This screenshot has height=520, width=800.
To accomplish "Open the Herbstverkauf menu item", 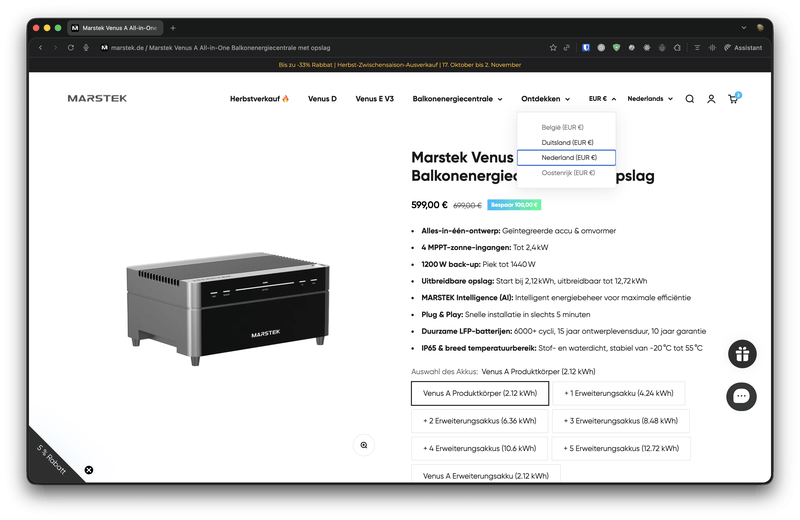I will pyautogui.click(x=259, y=98).
